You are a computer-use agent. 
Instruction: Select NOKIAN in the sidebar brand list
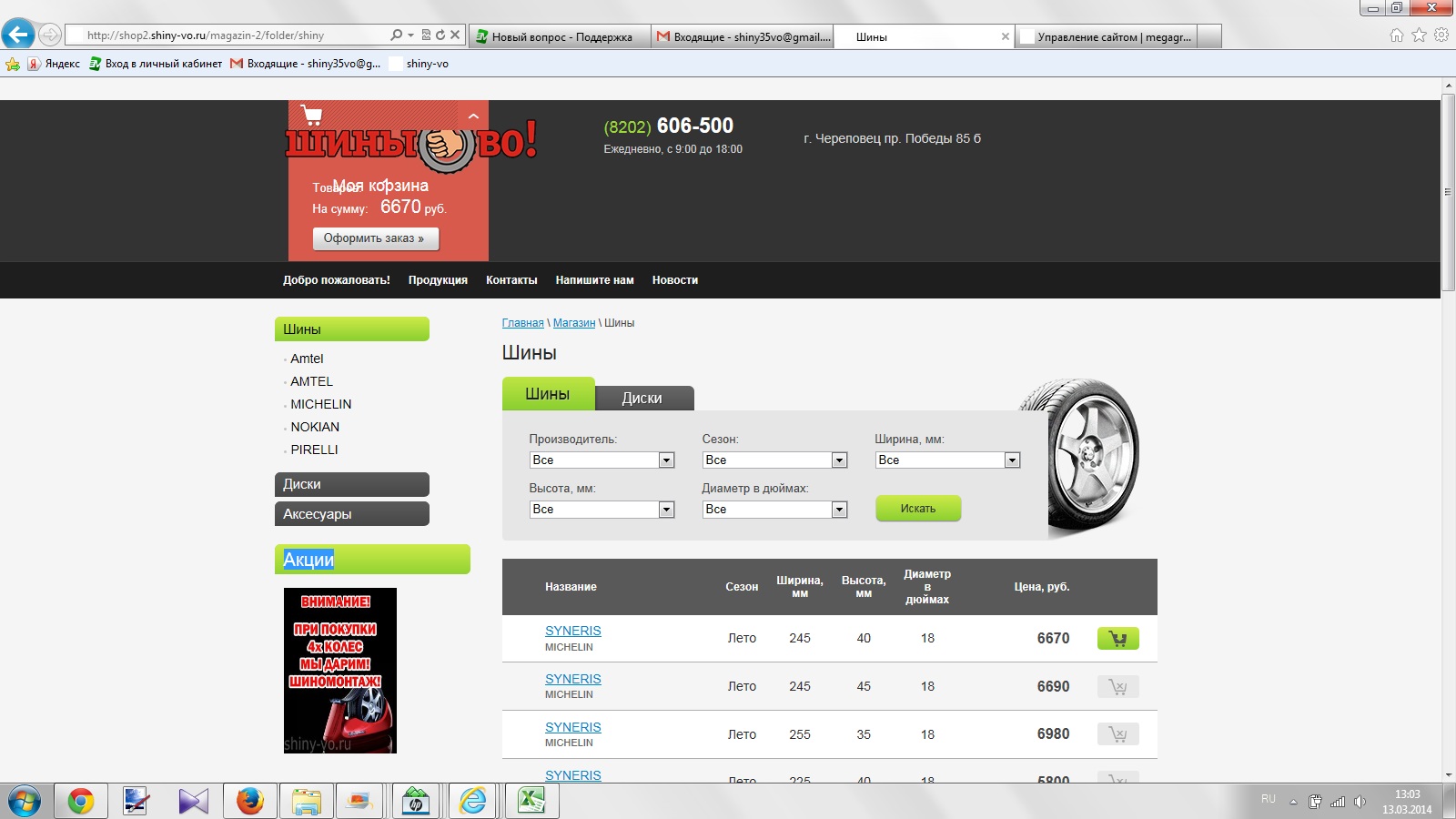coord(315,427)
